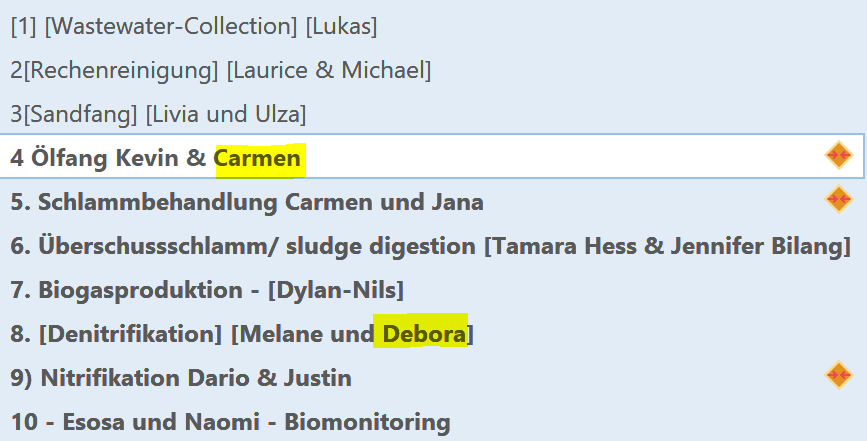Click the orange icon on the Nitrifikation row
This screenshot has height=441, width=867.
pos(838,375)
